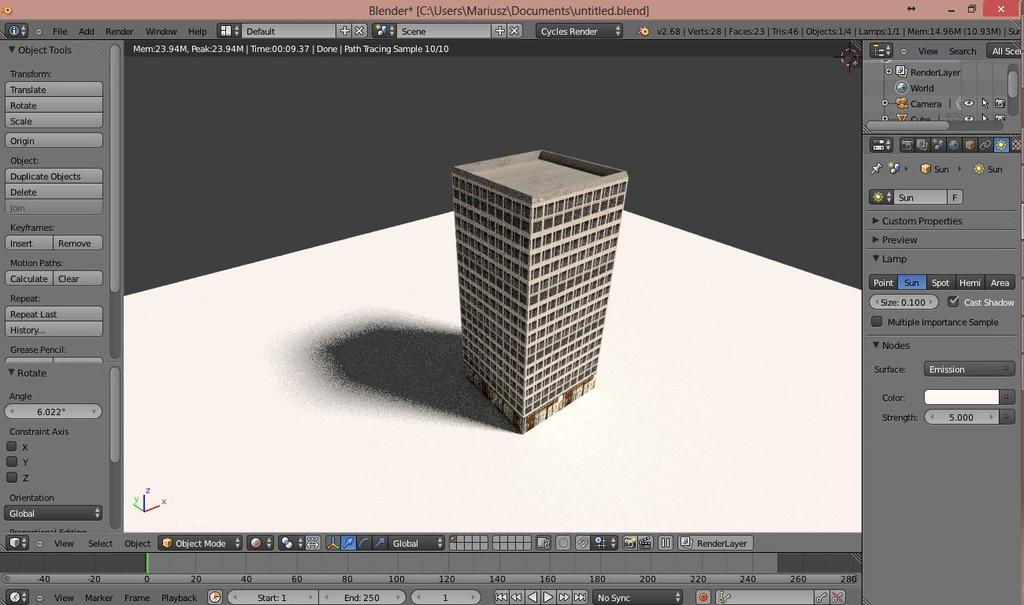This screenshot has width=1024, height=605.
Task: Pin the properties context with the pin icon
Action: pos(876,169)
